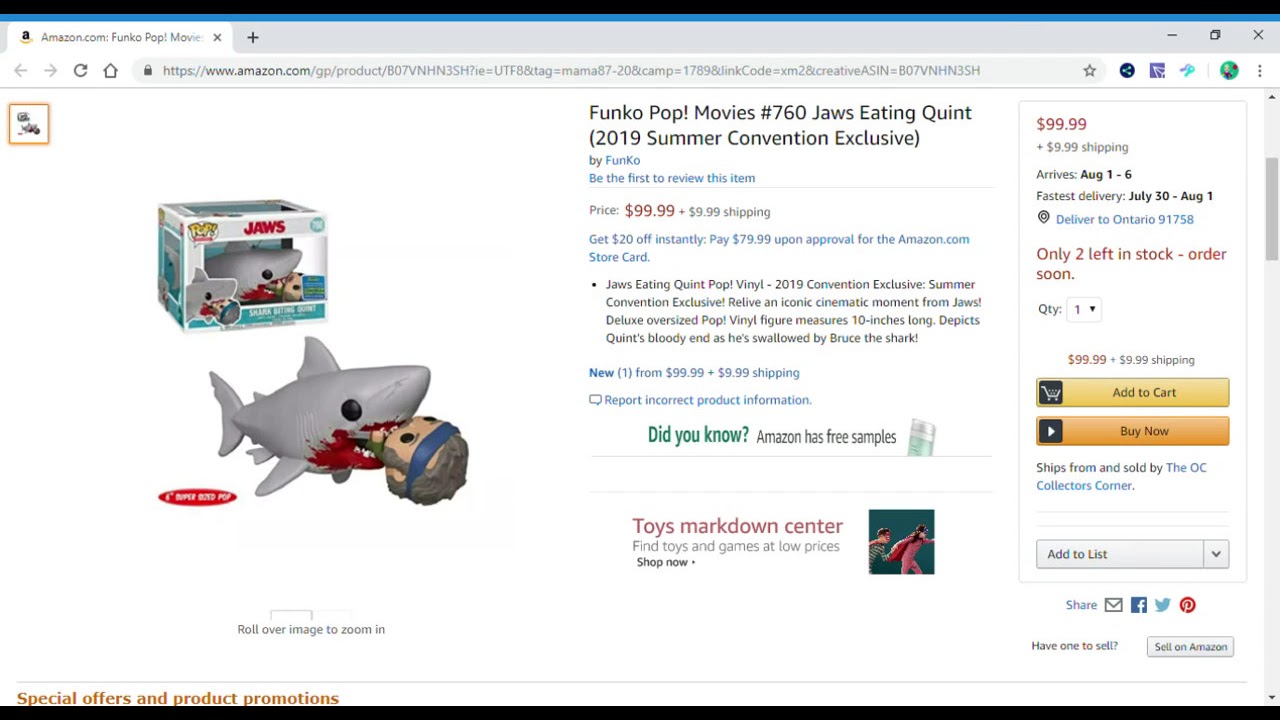This screenshot has width=1280, height=720.
Task: Open The OC Collectors Corner seller link
Action: tap(1121, 476)
